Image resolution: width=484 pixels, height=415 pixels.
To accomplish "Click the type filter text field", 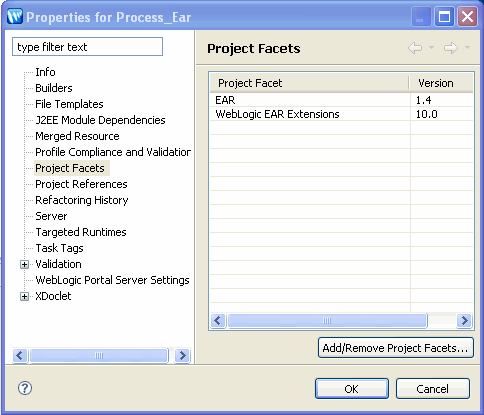I will pos(87,47).
